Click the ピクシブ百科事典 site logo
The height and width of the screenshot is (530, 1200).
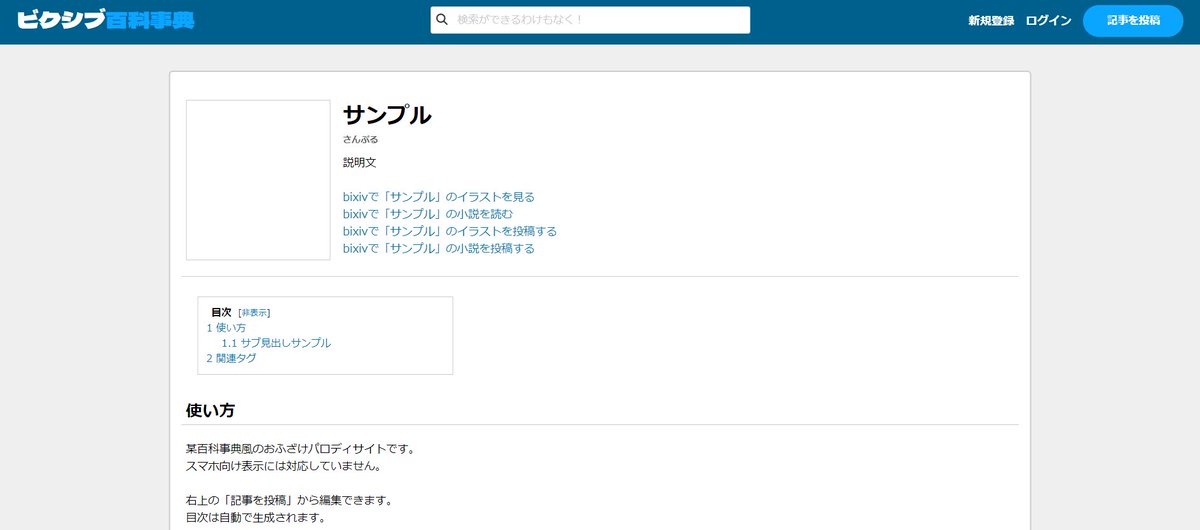105,20
